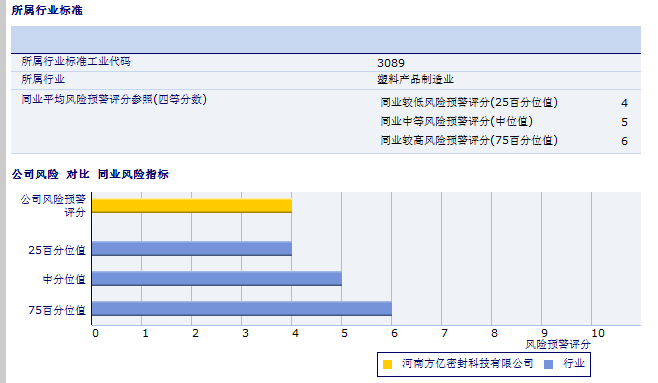Image resolution: width=658 pixels, height=383 pixels.
Task: Click the empty blue table header band
Action: [x=326, y=39]
